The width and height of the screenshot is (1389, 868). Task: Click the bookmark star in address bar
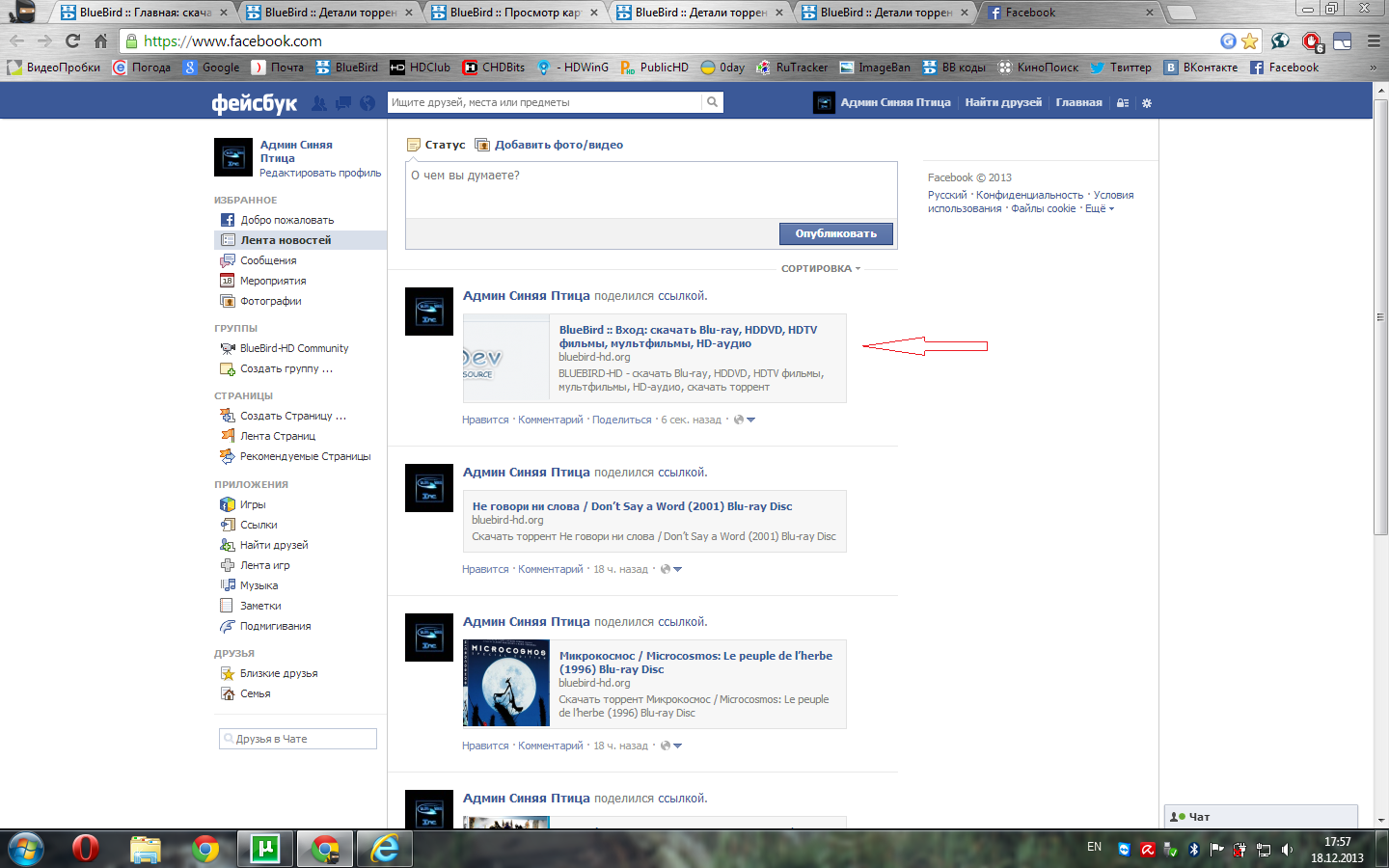pyautogui.click(x=1250, y=41)
